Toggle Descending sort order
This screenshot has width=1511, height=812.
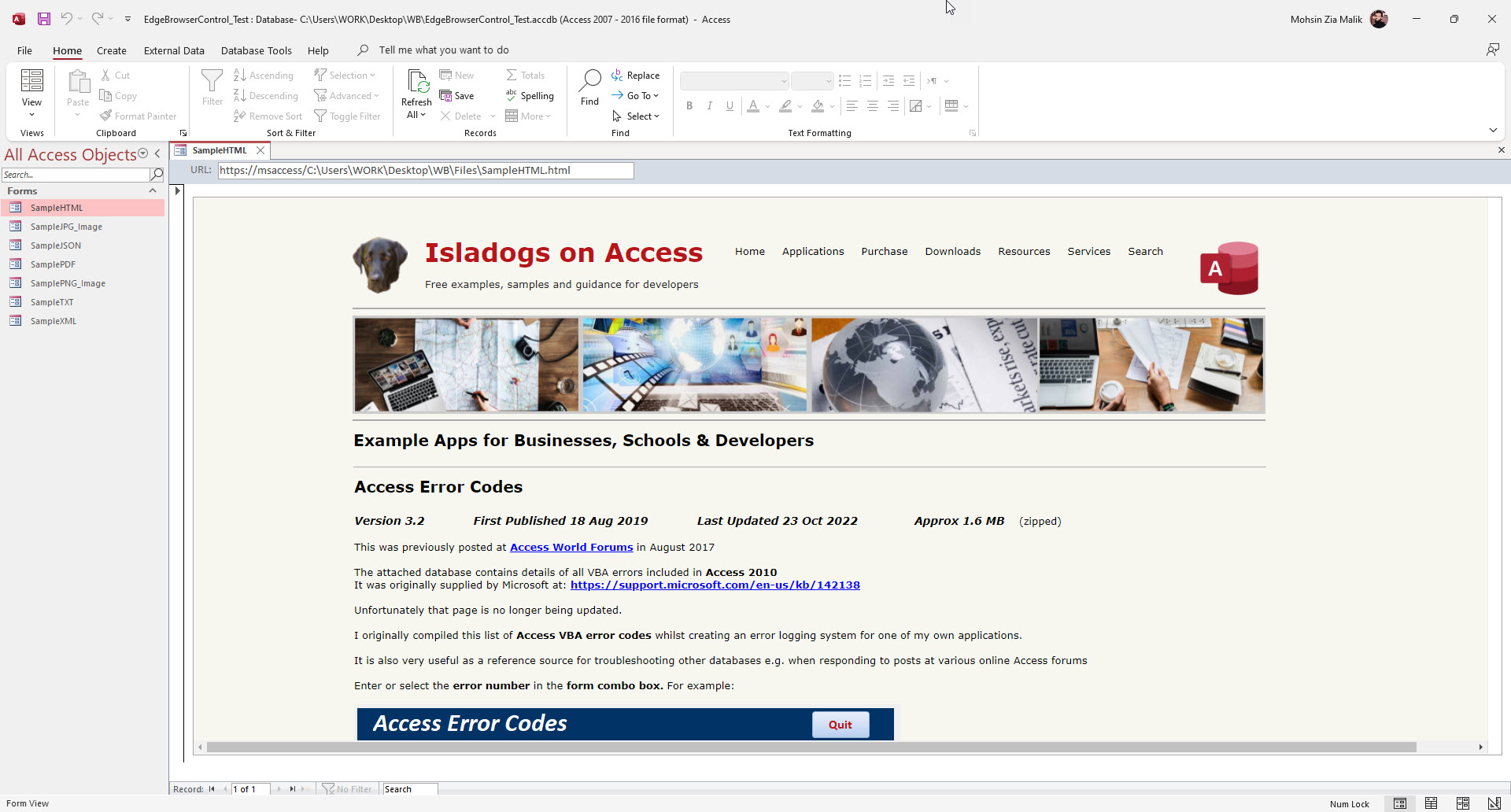click(x=266, y=96)
